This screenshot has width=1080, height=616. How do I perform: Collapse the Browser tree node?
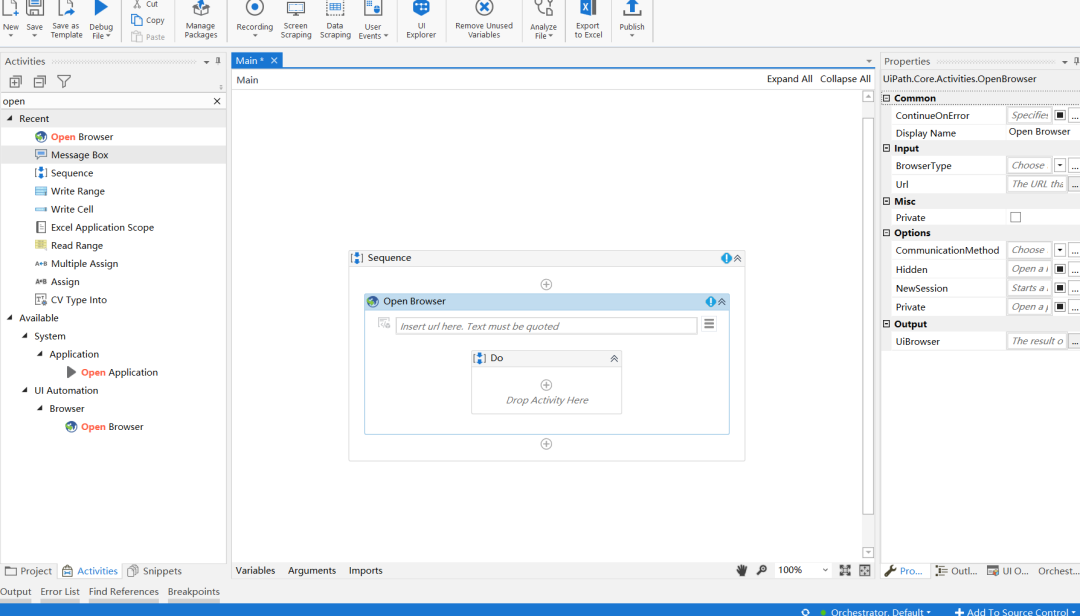click(x=40, y=409)
